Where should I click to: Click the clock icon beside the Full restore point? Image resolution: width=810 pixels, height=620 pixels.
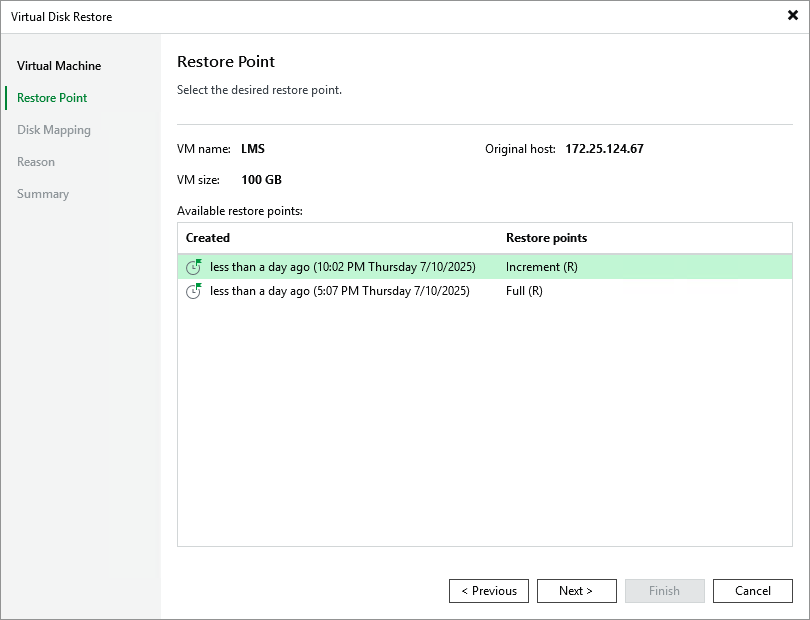click(194, 291)
